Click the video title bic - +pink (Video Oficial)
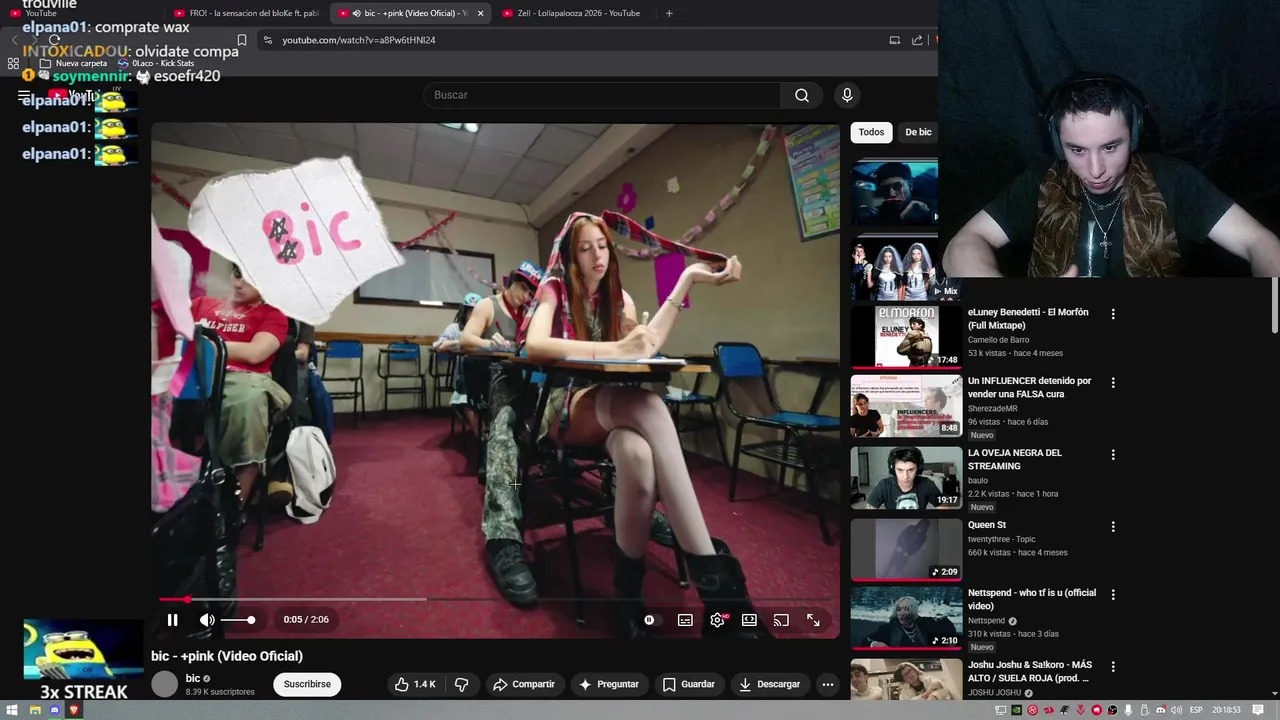 227,656
